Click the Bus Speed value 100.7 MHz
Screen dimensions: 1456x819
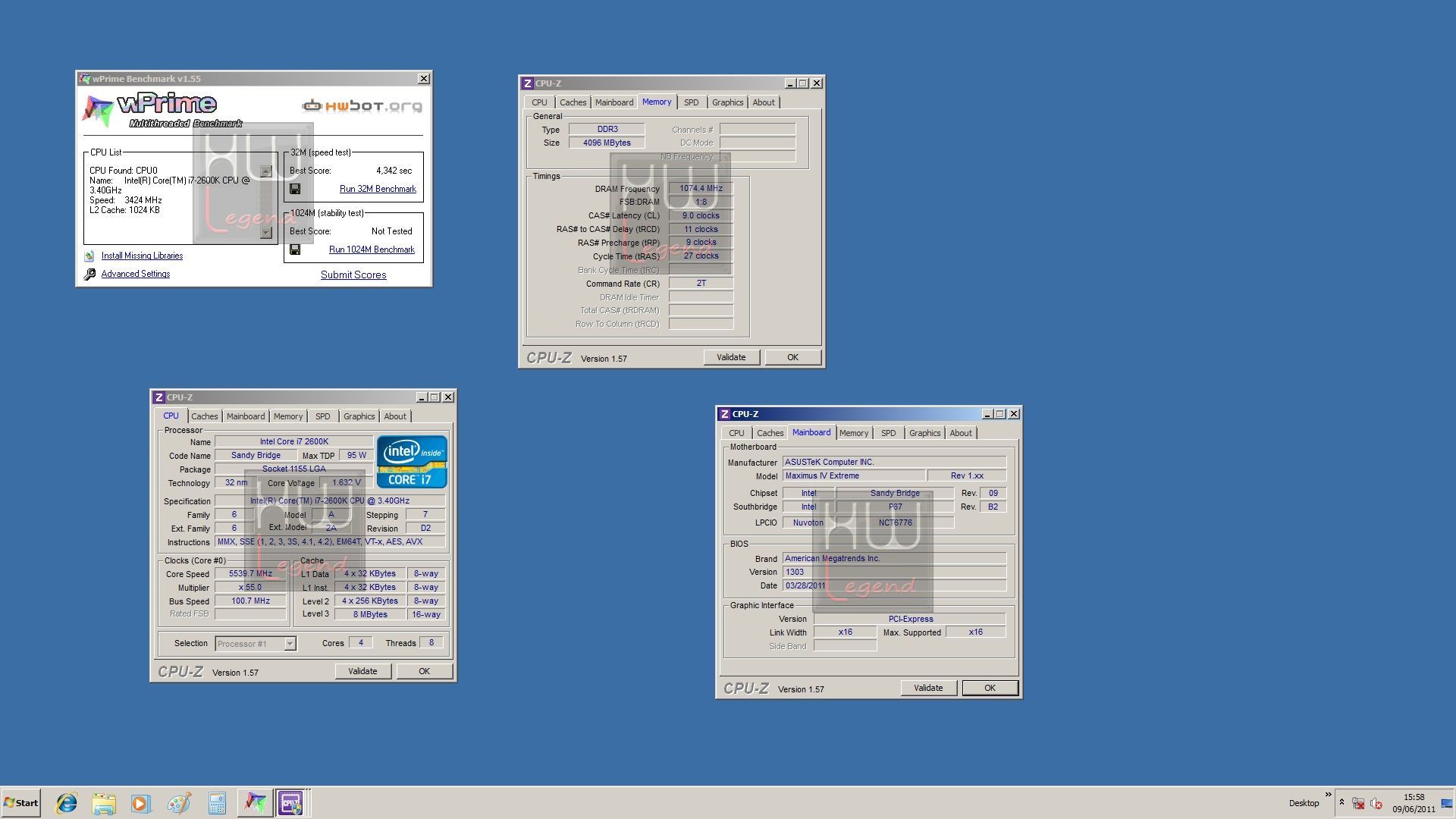(x=250, y=601)
